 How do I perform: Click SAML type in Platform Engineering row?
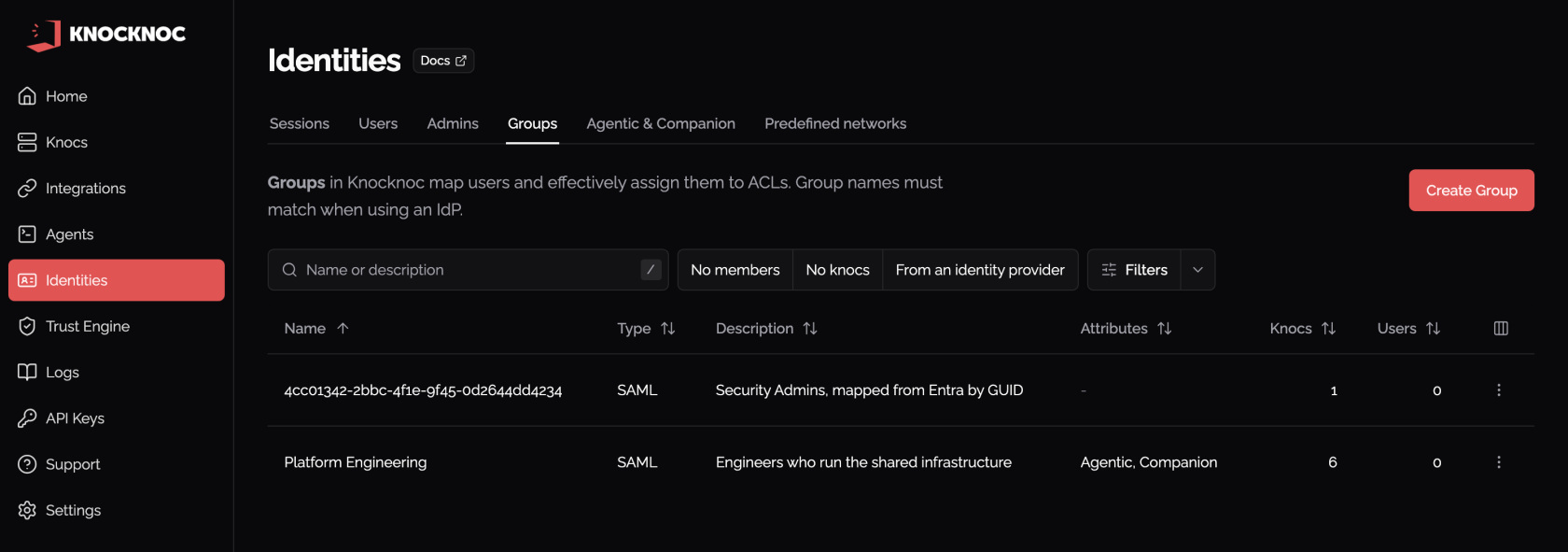point(637,462)
